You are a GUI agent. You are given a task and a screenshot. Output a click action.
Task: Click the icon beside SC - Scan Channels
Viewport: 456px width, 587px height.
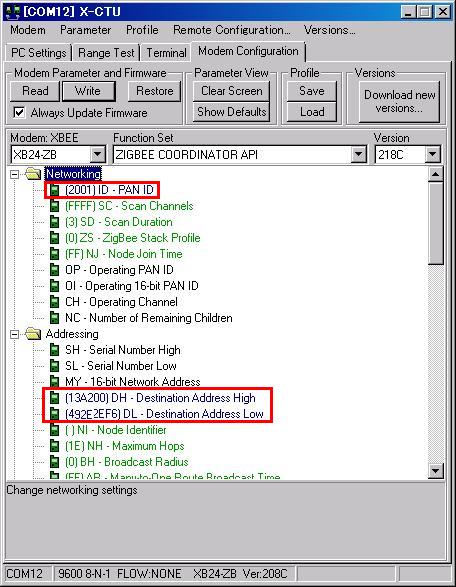coord(55,206)
